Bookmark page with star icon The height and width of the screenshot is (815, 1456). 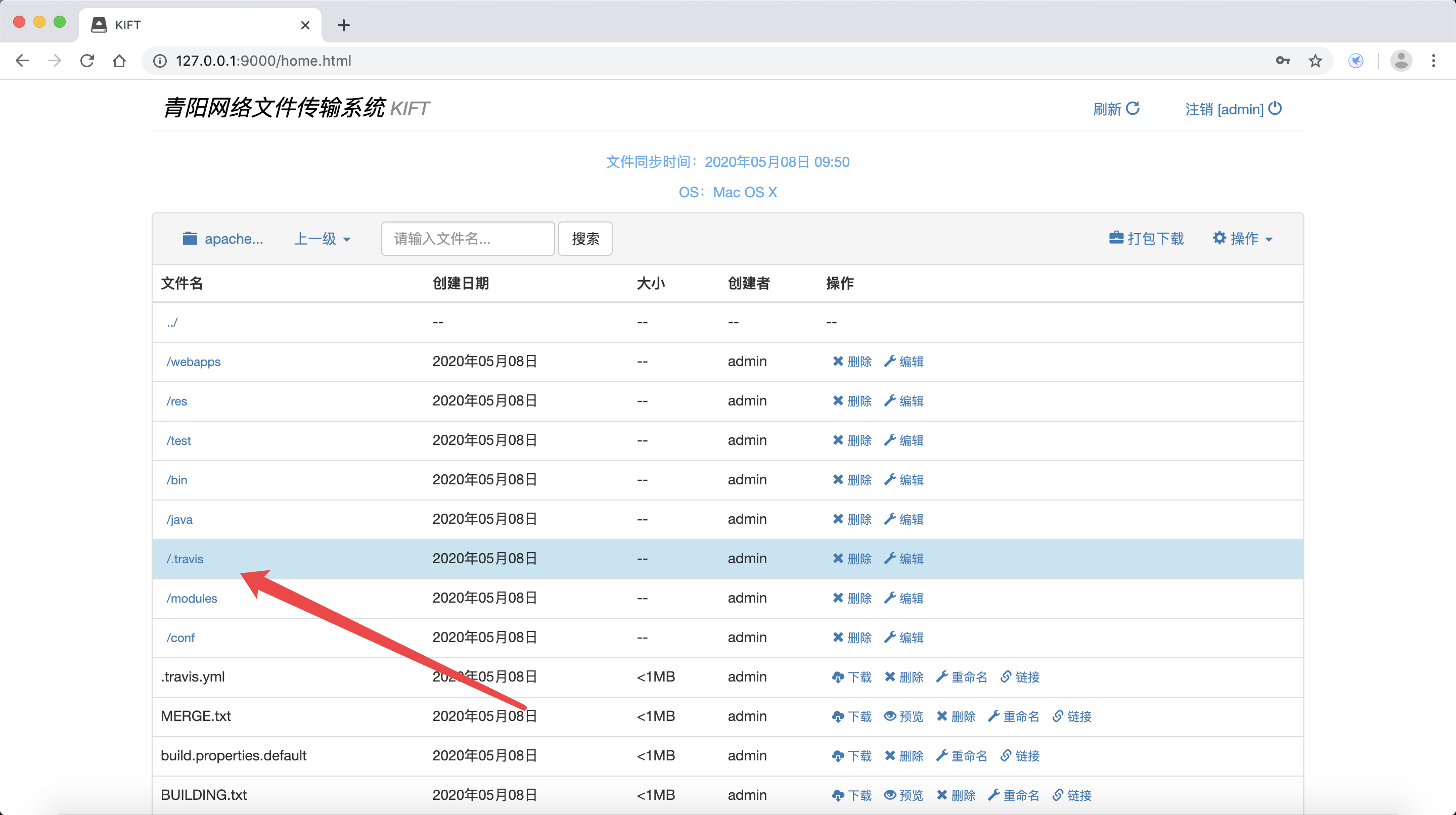point(1314,61)
